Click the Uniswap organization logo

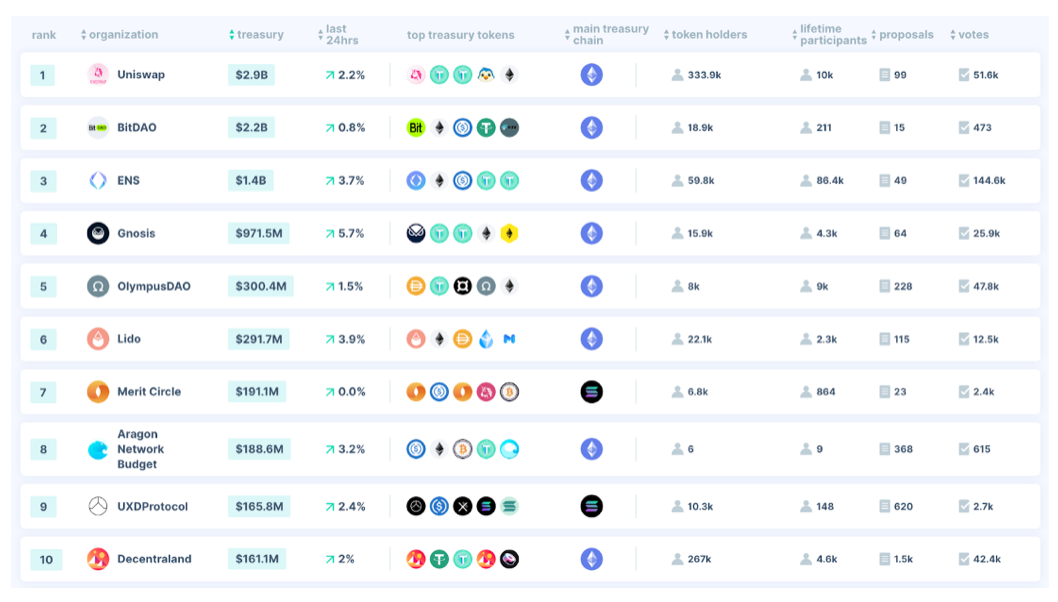tap(98, 74)
